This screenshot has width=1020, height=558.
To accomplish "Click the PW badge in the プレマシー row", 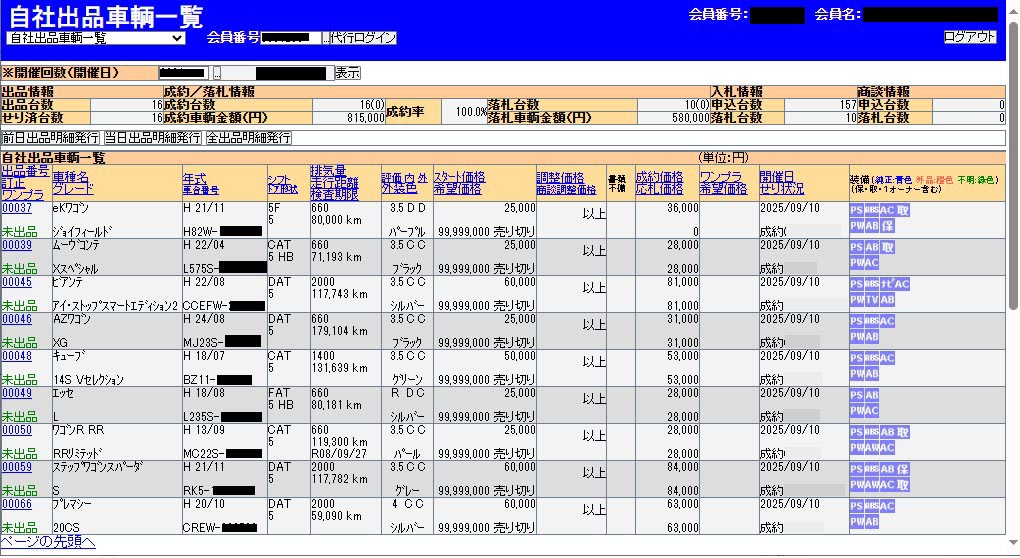I will pos(856,522).
